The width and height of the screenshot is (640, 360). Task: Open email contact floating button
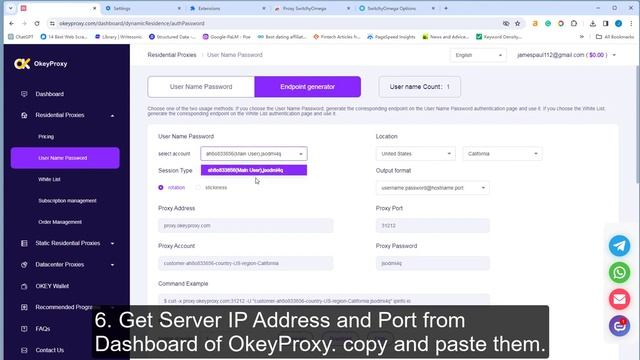(619, 299)
